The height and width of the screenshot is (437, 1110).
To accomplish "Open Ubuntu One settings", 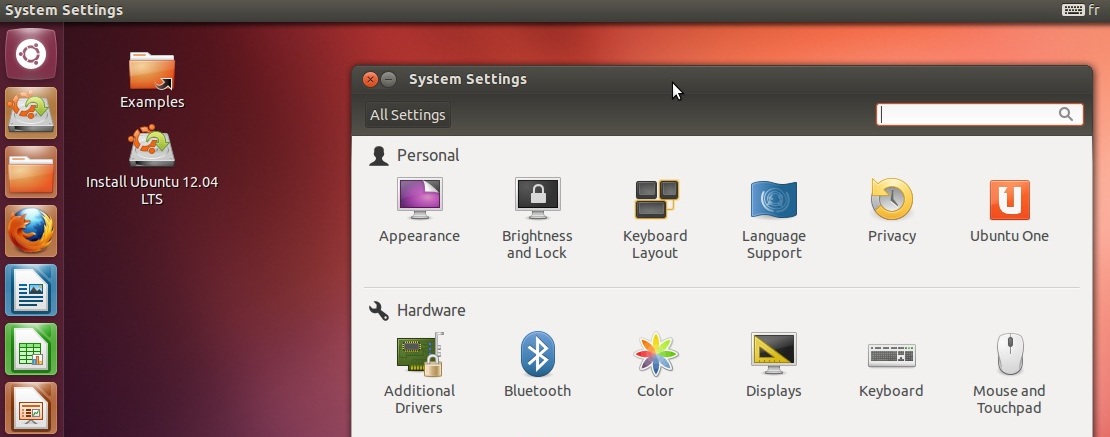I will coord(1009,210).
